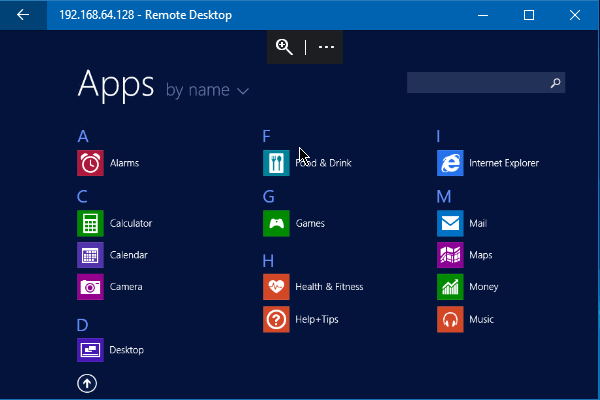Open Health & Fitness app icon
This screenshot has height=400, width=600.
(276, 287)
